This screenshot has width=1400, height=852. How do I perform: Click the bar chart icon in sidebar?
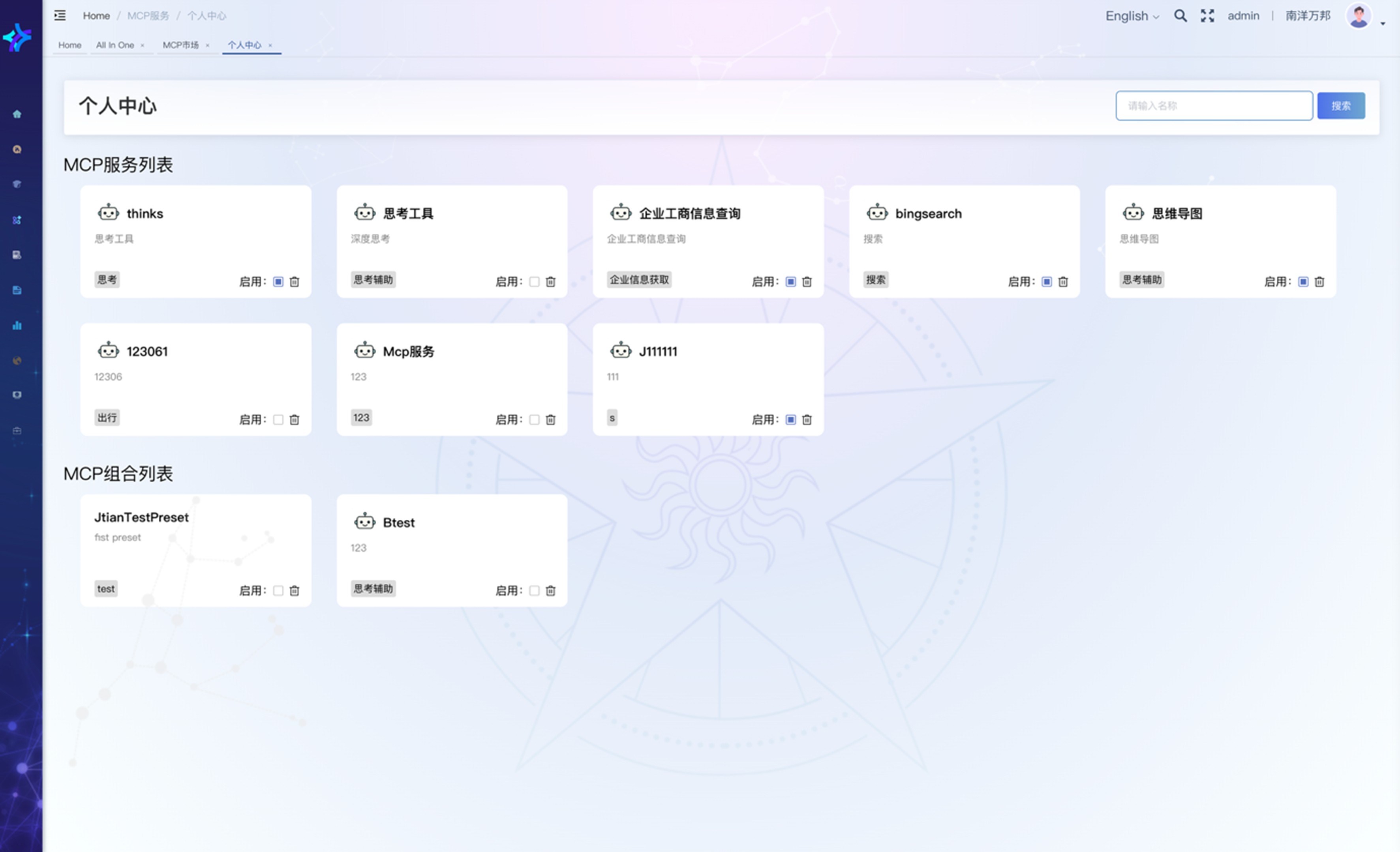tap(17, 326)
